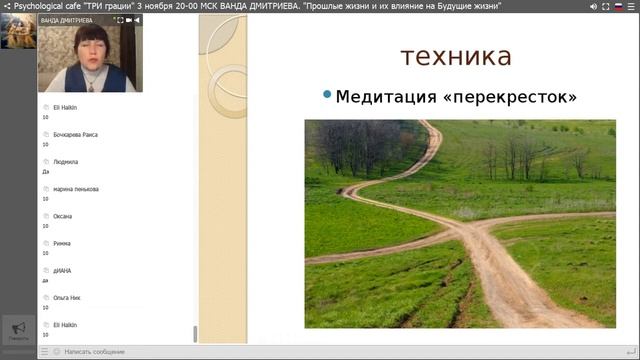The height and width of the screenshot is (360, 640).
Task: Click the share icon before the webinar title
Action: 7,6
